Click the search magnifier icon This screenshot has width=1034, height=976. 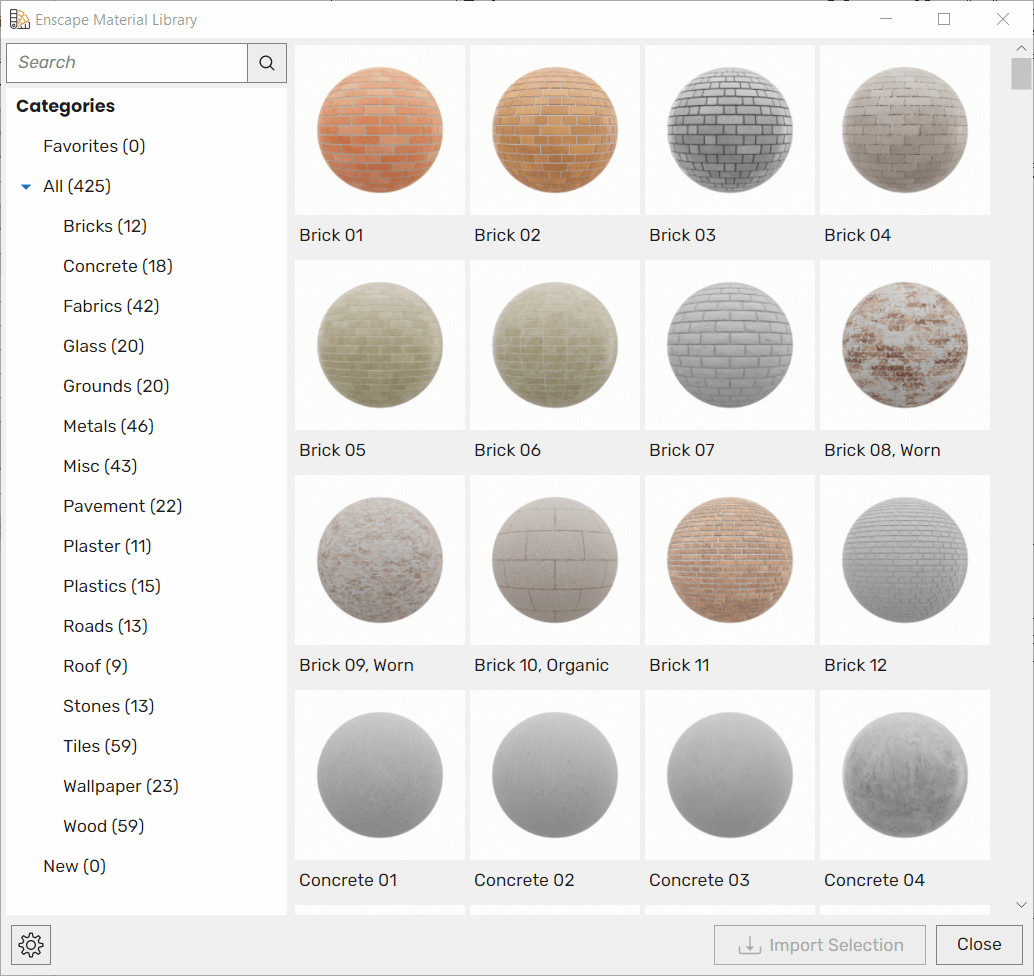pyautogui.click(x=267, y=63)
